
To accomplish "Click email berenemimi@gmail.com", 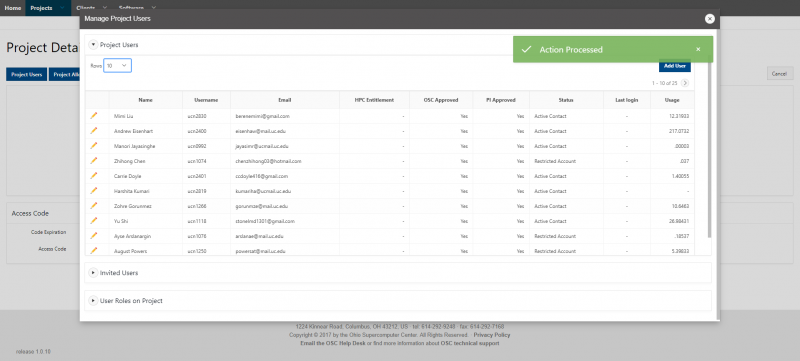I will (263, 116).
